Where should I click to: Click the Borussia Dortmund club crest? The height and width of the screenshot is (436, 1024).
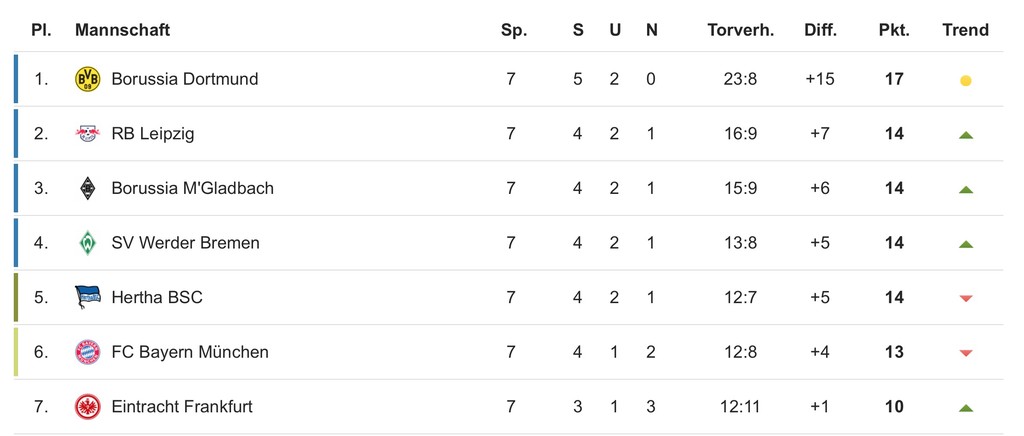coord(88,79)
